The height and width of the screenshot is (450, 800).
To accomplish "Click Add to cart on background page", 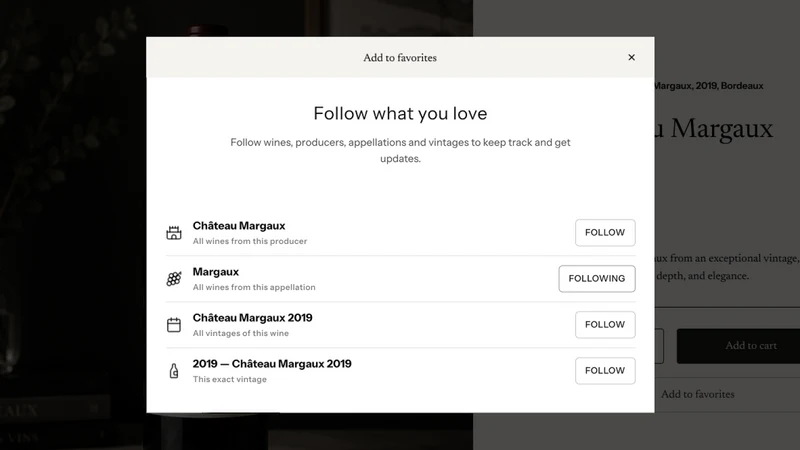I will click(738, 346).
